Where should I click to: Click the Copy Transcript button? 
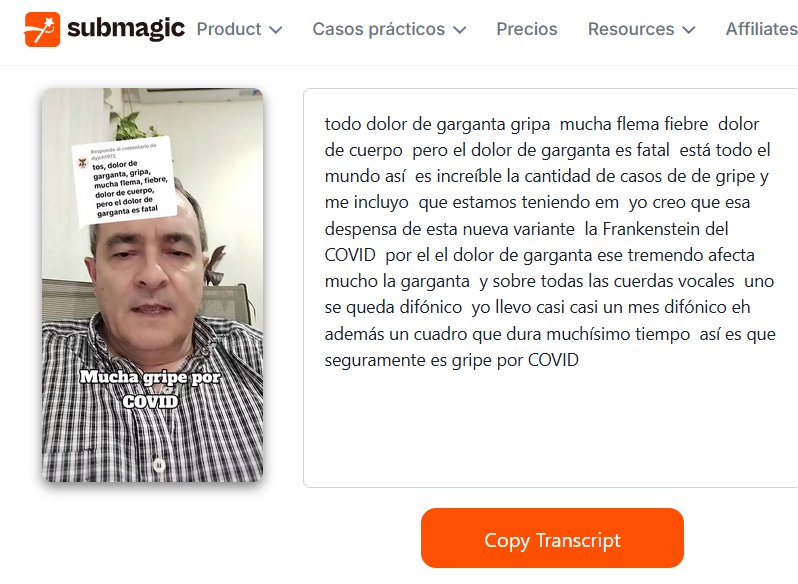pyautogui.click(x=552, y=538)
